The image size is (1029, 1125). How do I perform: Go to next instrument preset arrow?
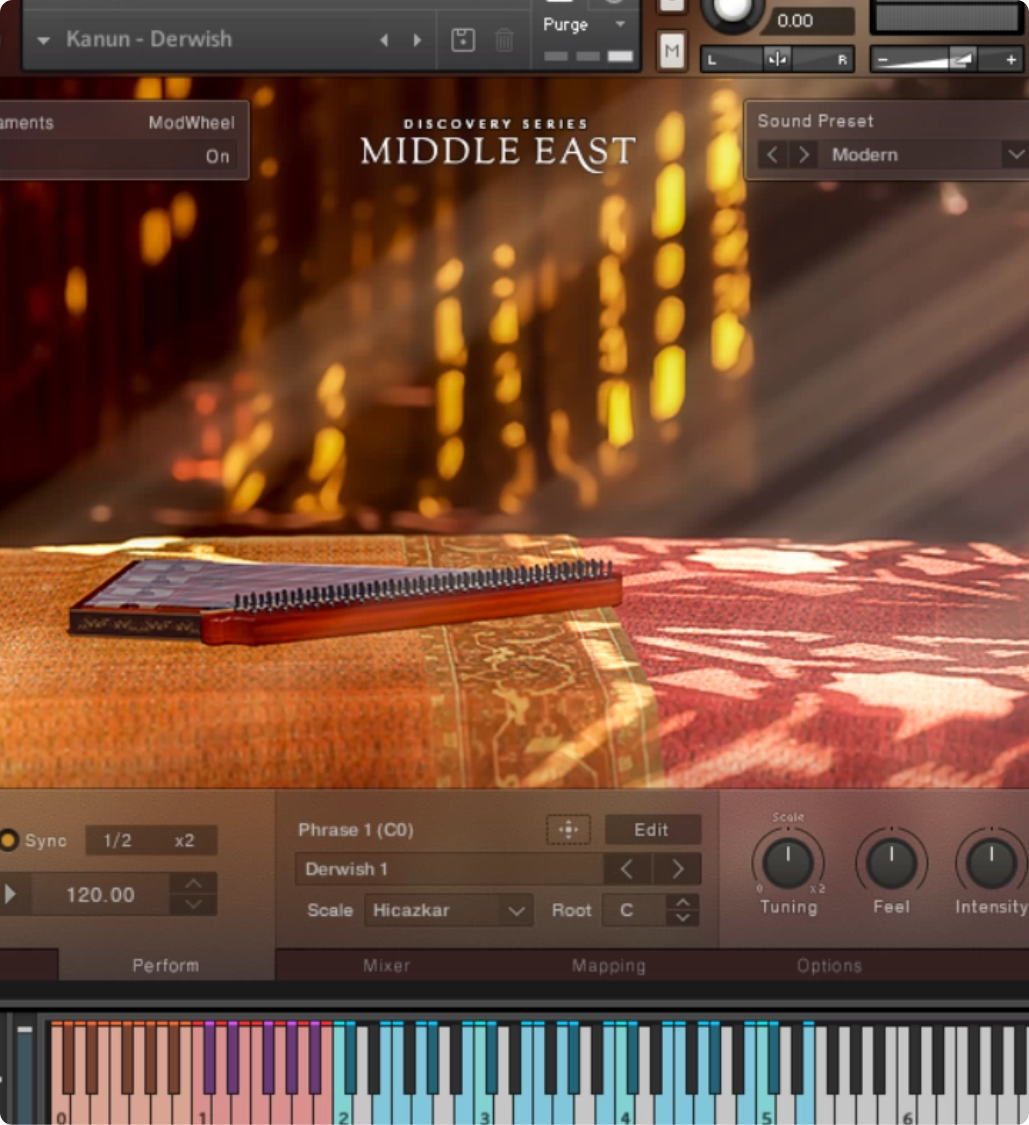point(417,40)
